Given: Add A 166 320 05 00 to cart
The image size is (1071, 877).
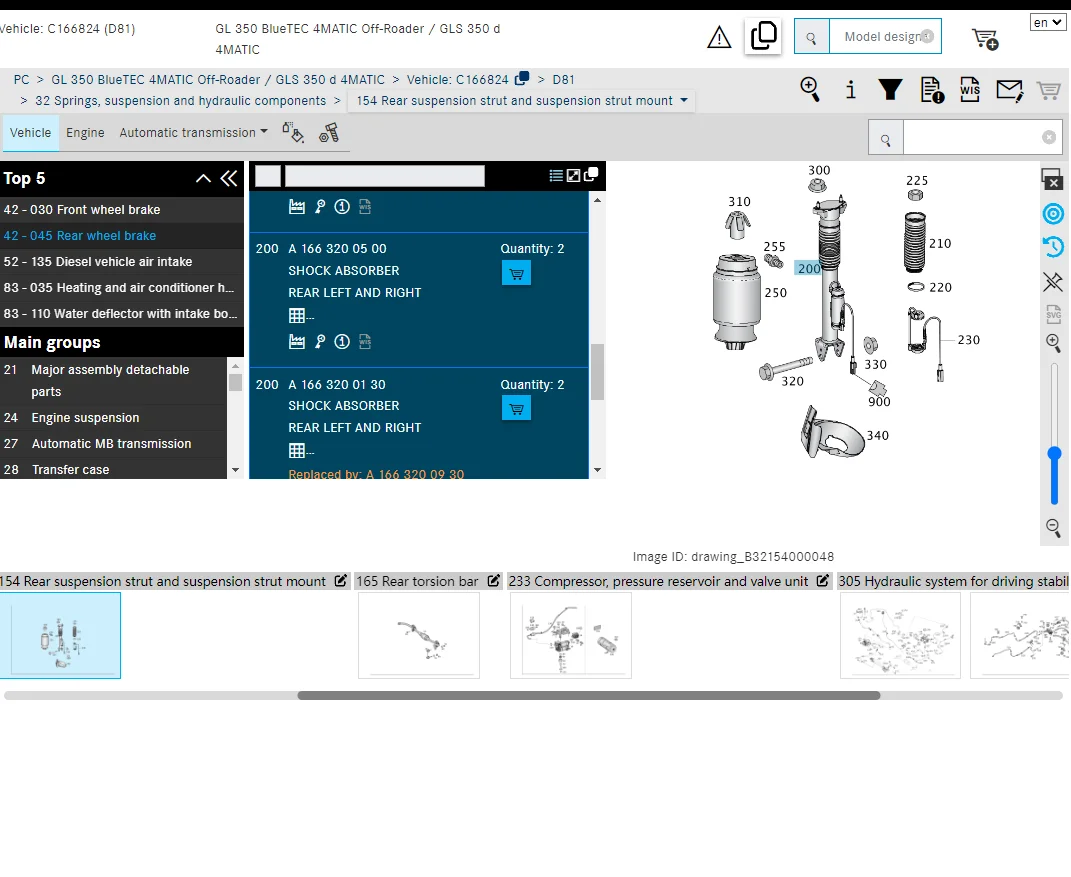Looking at the screenshot, I should (516, 274).
